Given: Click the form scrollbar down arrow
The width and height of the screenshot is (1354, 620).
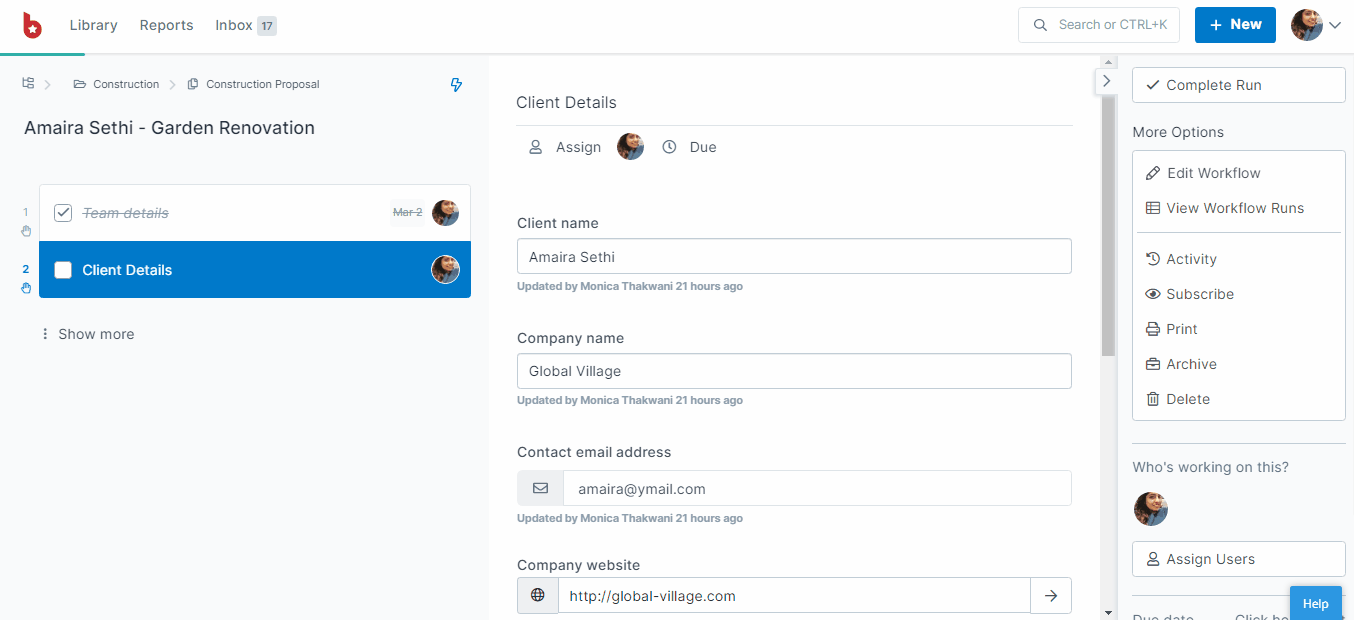Looking at the screenshot, I should (1108, 611).
